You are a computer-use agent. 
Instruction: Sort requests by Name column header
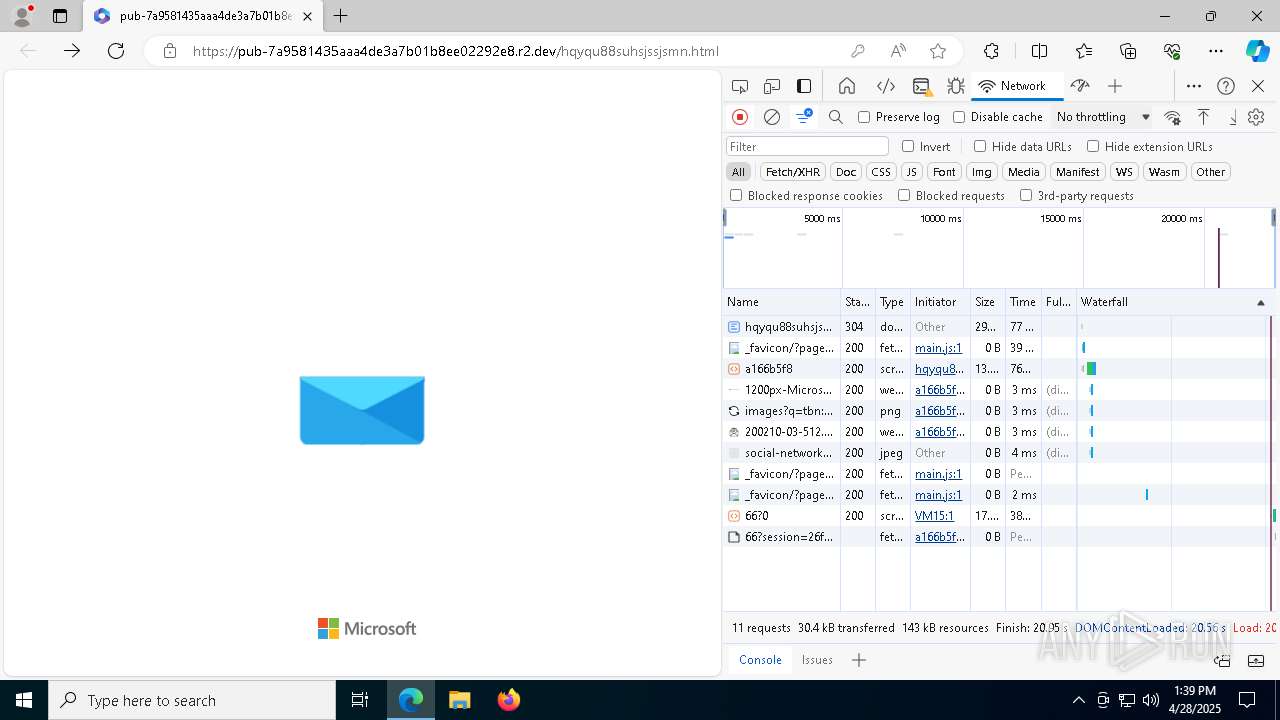coord(782,302)
